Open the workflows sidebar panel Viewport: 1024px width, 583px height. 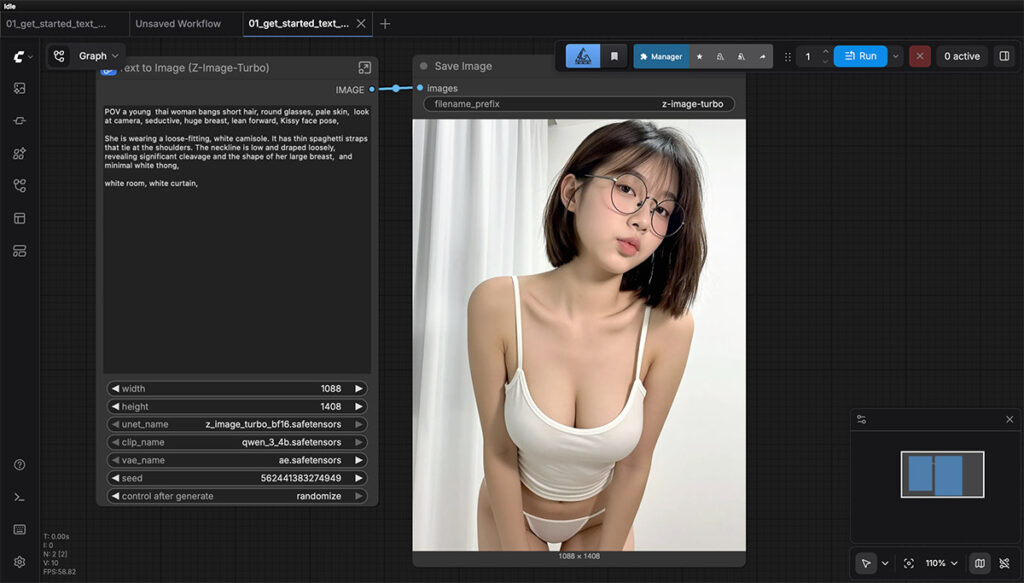tap(20, 185)
